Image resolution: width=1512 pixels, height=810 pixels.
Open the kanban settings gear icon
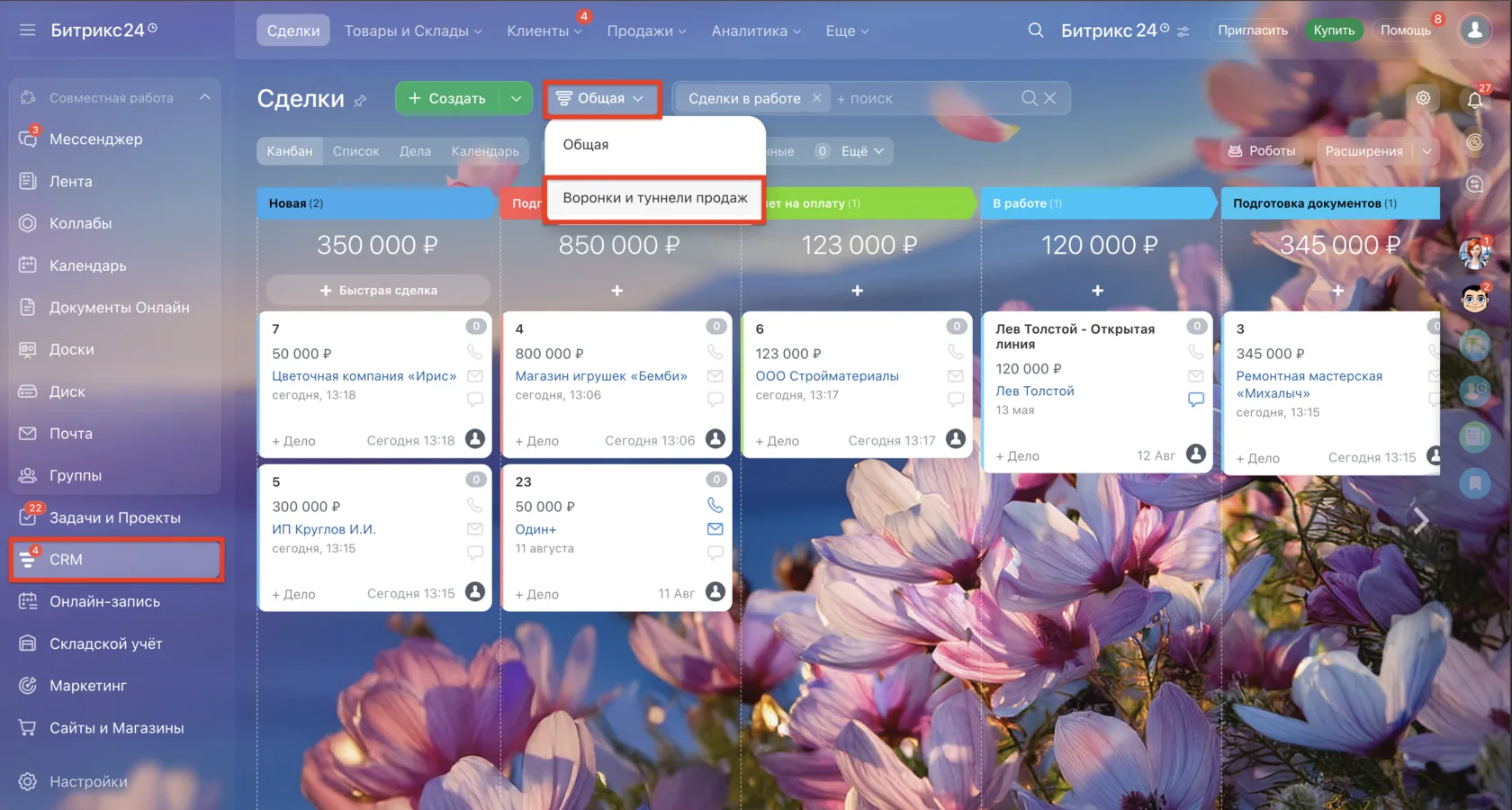pos(1423,98)
